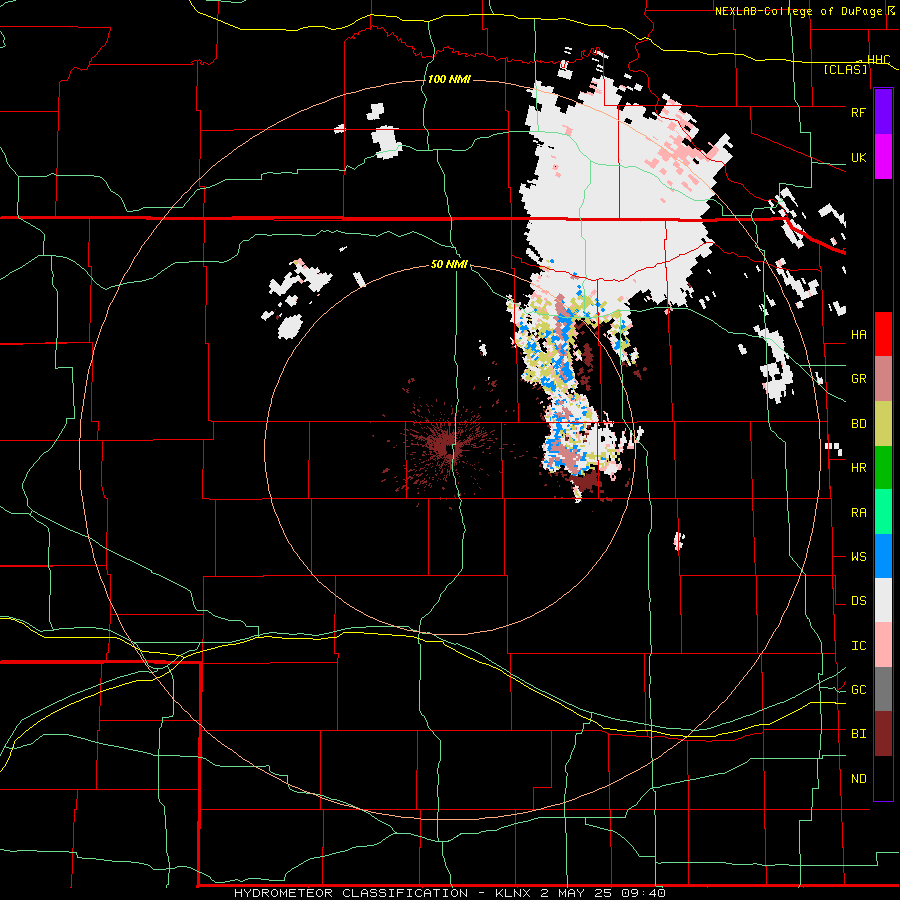Click the purple RF color swatch
900x900 pixels.
point(883,112)
